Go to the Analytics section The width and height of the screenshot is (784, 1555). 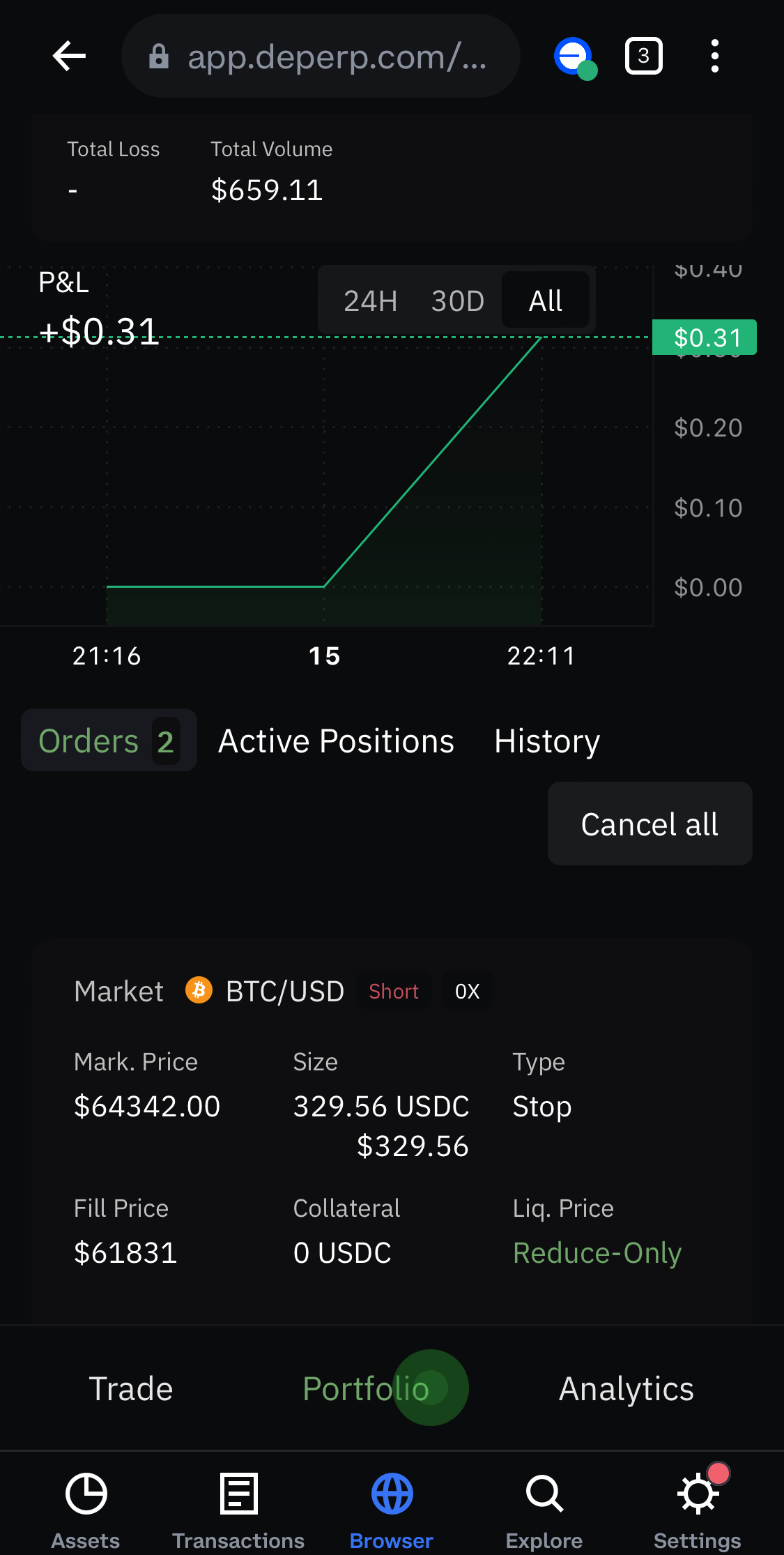(626, 1388)
